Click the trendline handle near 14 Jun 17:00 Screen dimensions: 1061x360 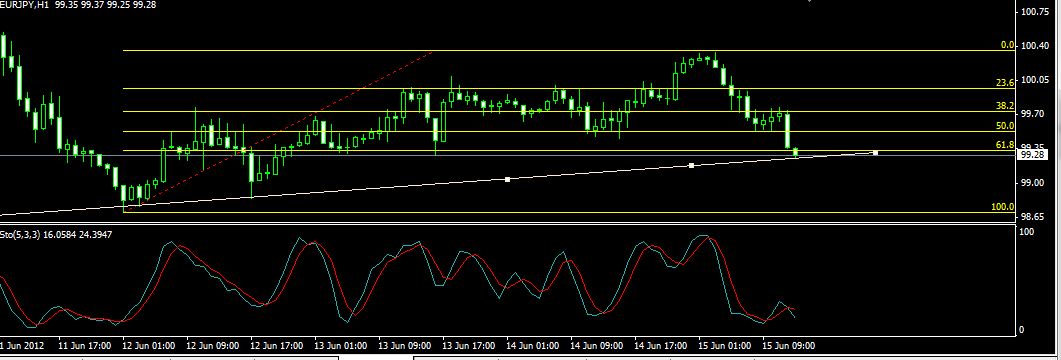(691, 165)
